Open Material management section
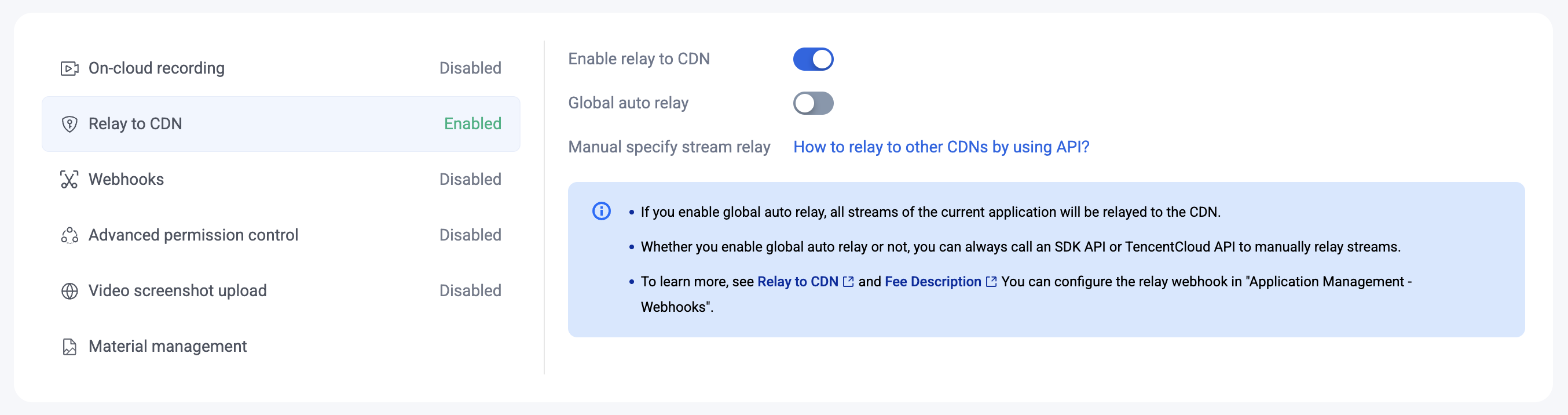 pos(167,347)
